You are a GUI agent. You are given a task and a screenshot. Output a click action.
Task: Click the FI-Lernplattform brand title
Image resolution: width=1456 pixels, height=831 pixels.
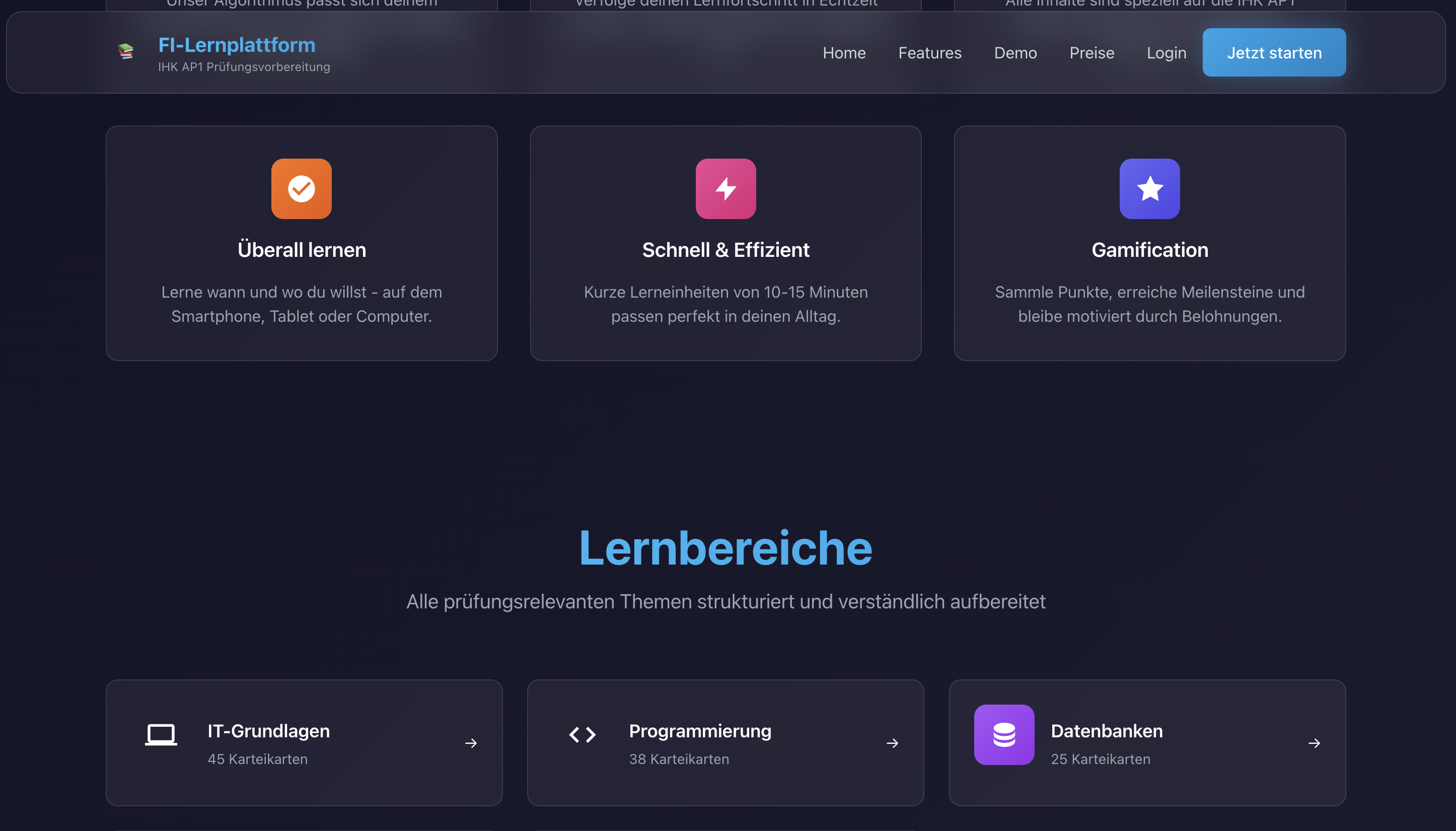237,44
